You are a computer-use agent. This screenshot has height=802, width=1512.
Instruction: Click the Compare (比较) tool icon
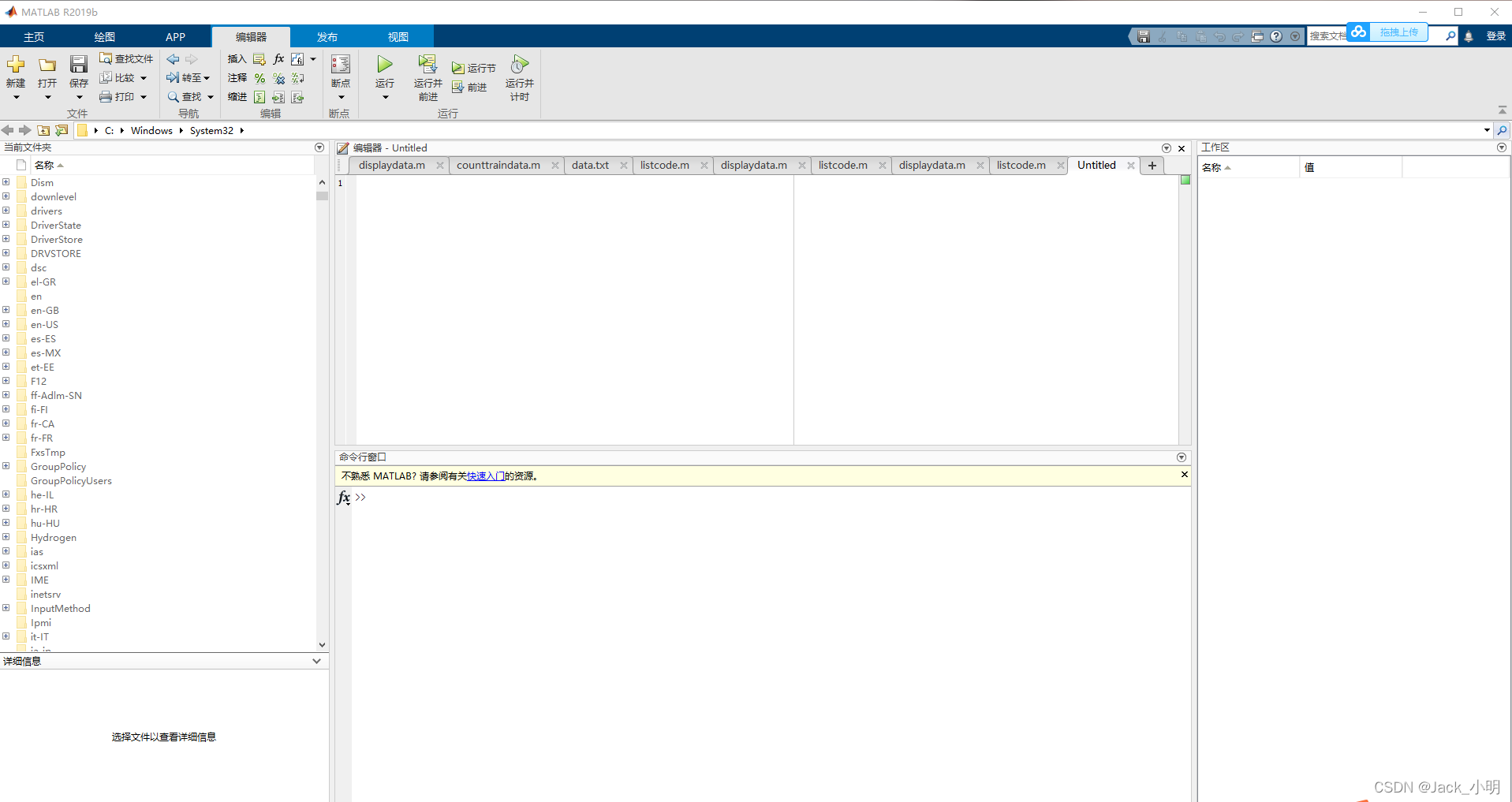[x=106, y=77]
